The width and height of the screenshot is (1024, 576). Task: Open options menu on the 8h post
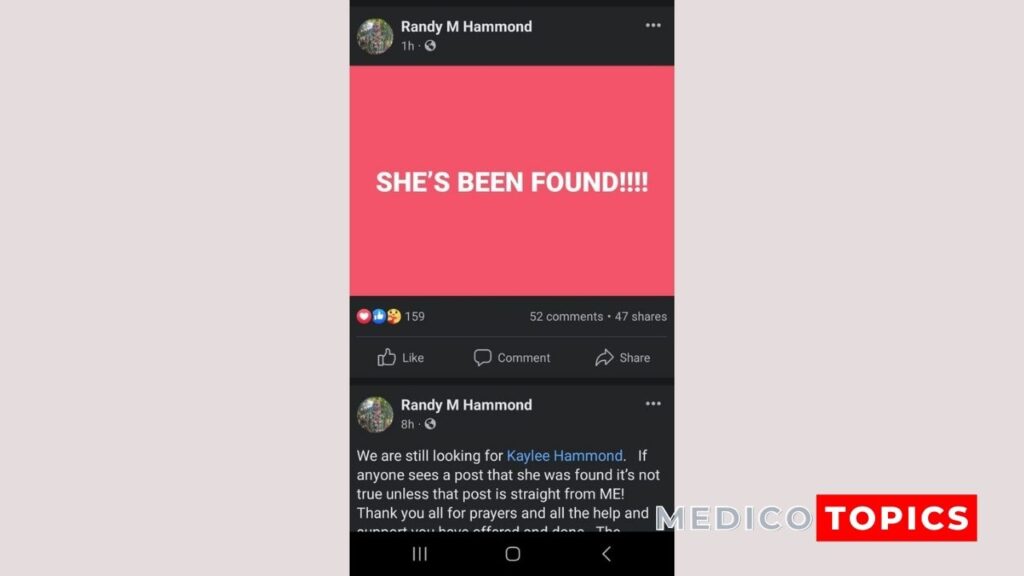tap(653, 404)
